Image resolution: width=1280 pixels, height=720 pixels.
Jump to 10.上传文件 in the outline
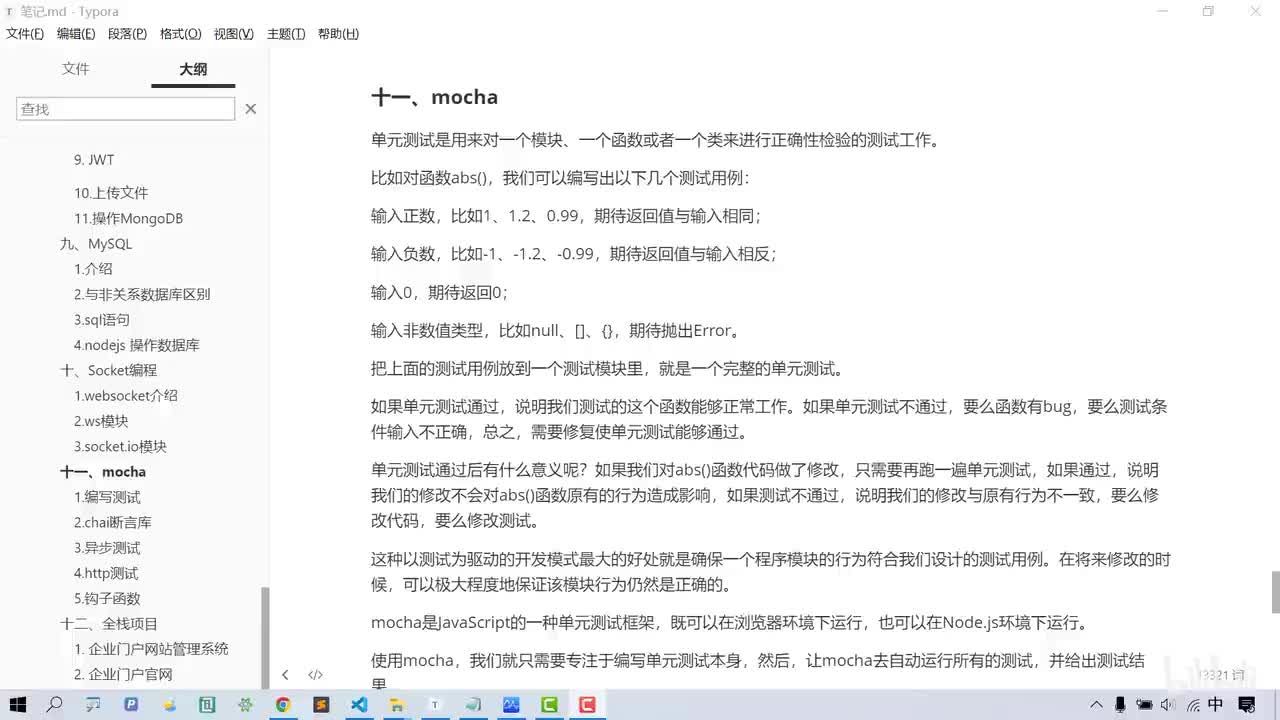(111, 193)
